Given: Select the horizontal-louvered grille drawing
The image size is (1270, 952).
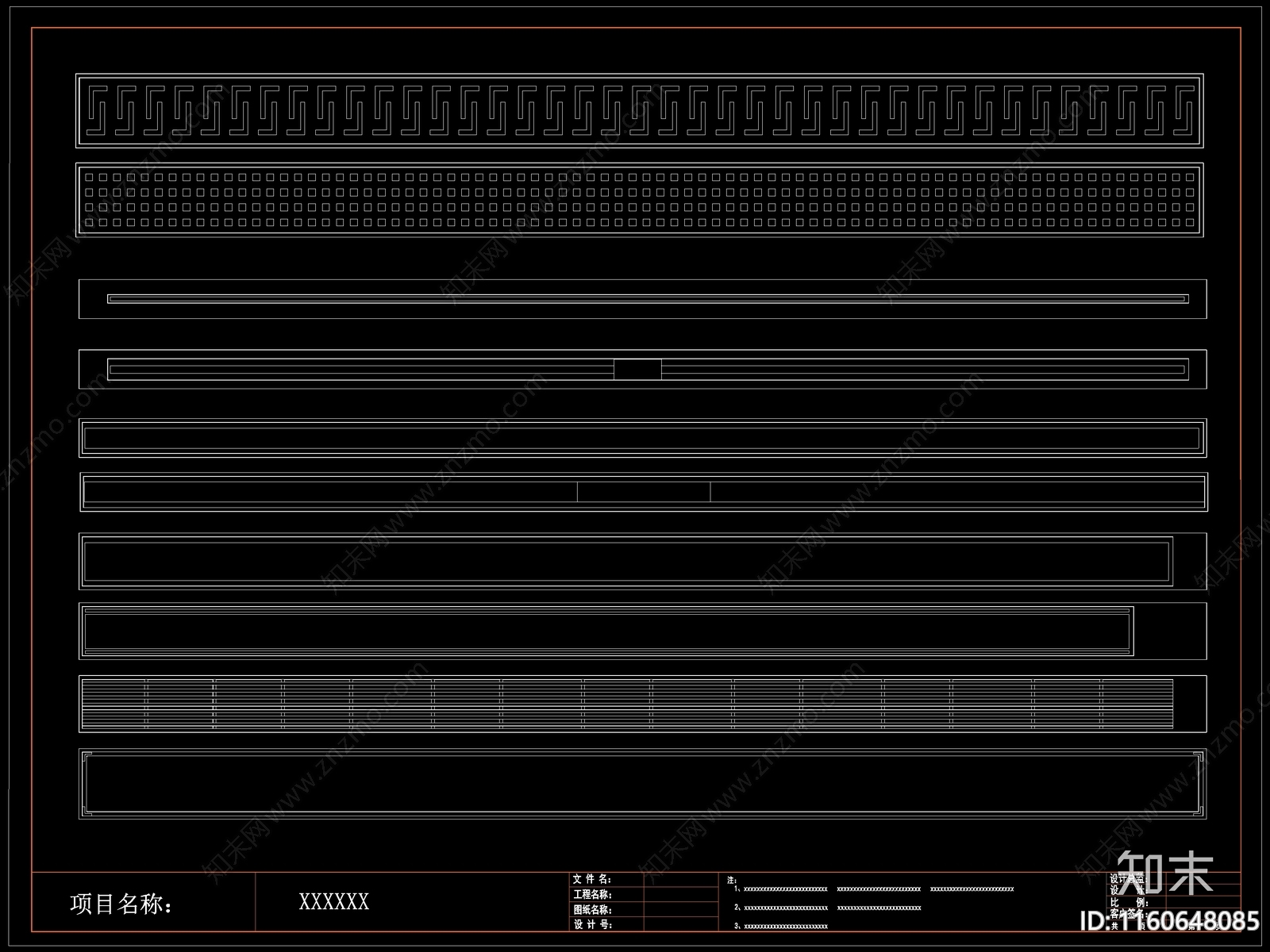Looking at the screenshot, I should click(x=643, y=704).
